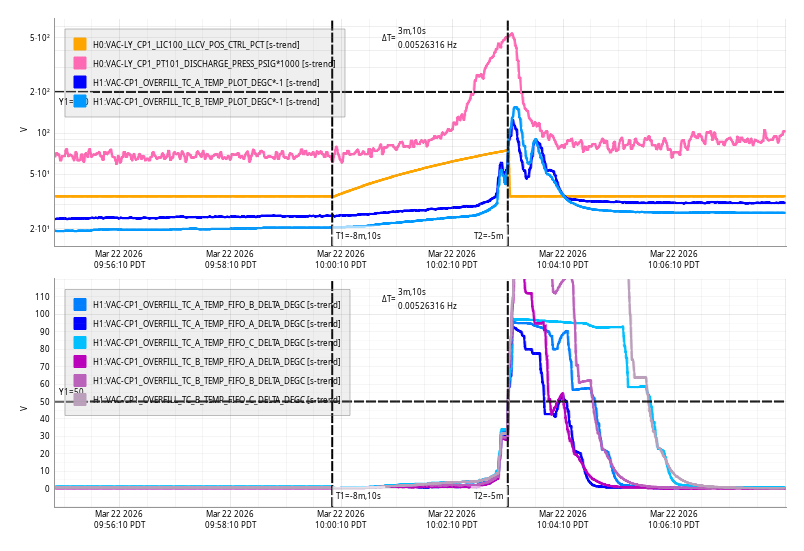Viewport: 804px width, 551px height.
Task: Click the 5·10² top y-axis tick label
Action: pos(39,38)
